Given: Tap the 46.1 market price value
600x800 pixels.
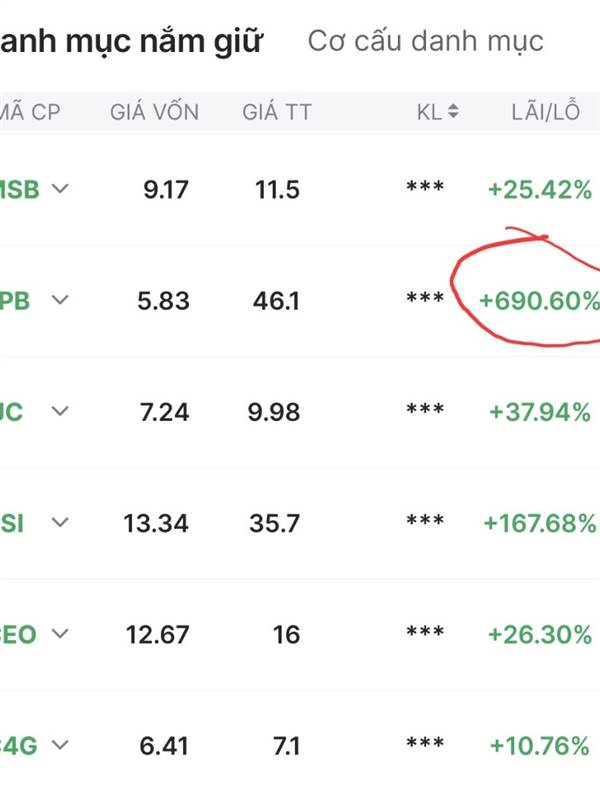Looking at the screenshot, I should pyautogui.click(x=277, y=300).
